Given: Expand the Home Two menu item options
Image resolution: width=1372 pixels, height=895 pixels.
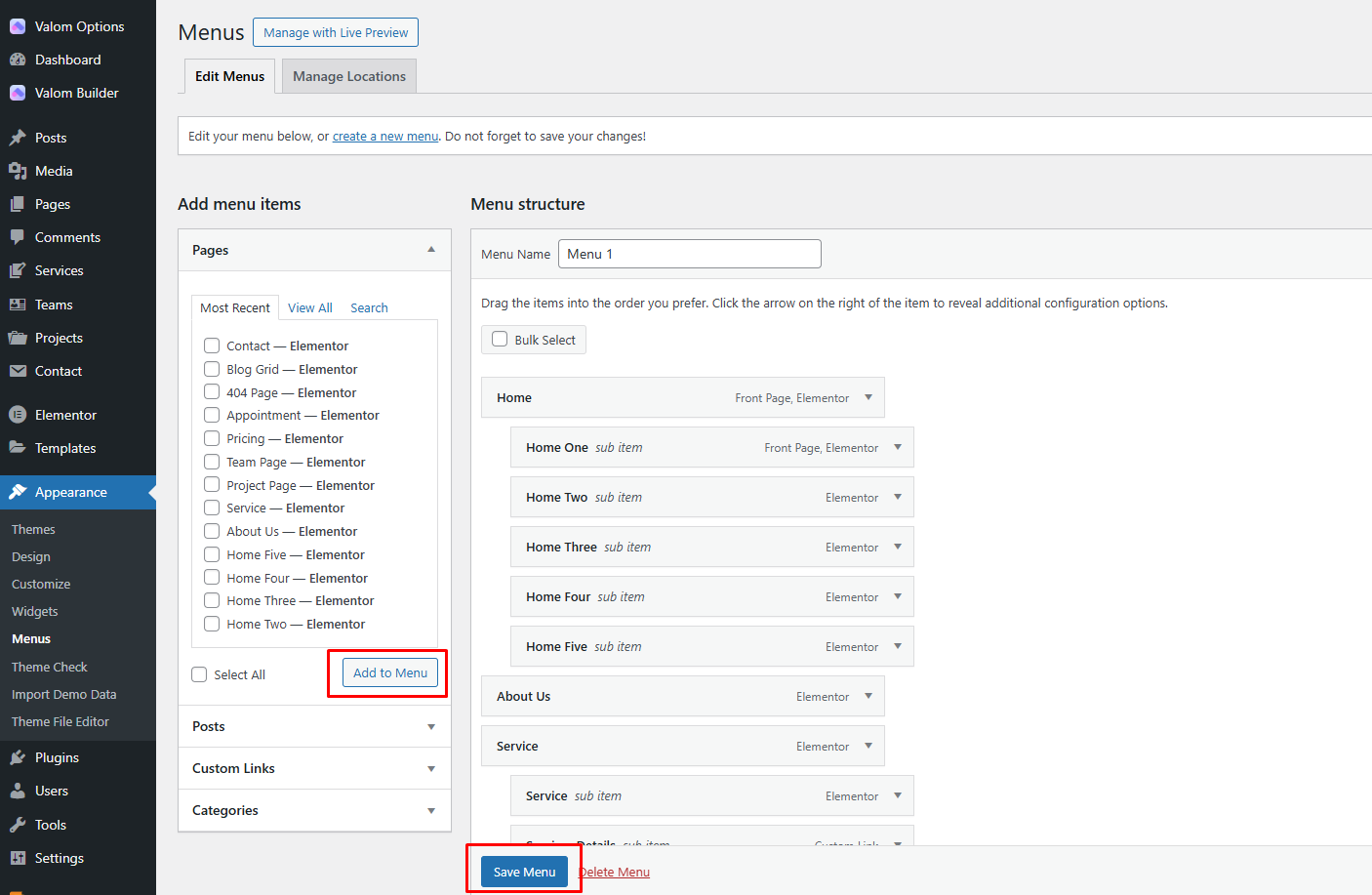Looking at the screenshot, I should [898, 497].
